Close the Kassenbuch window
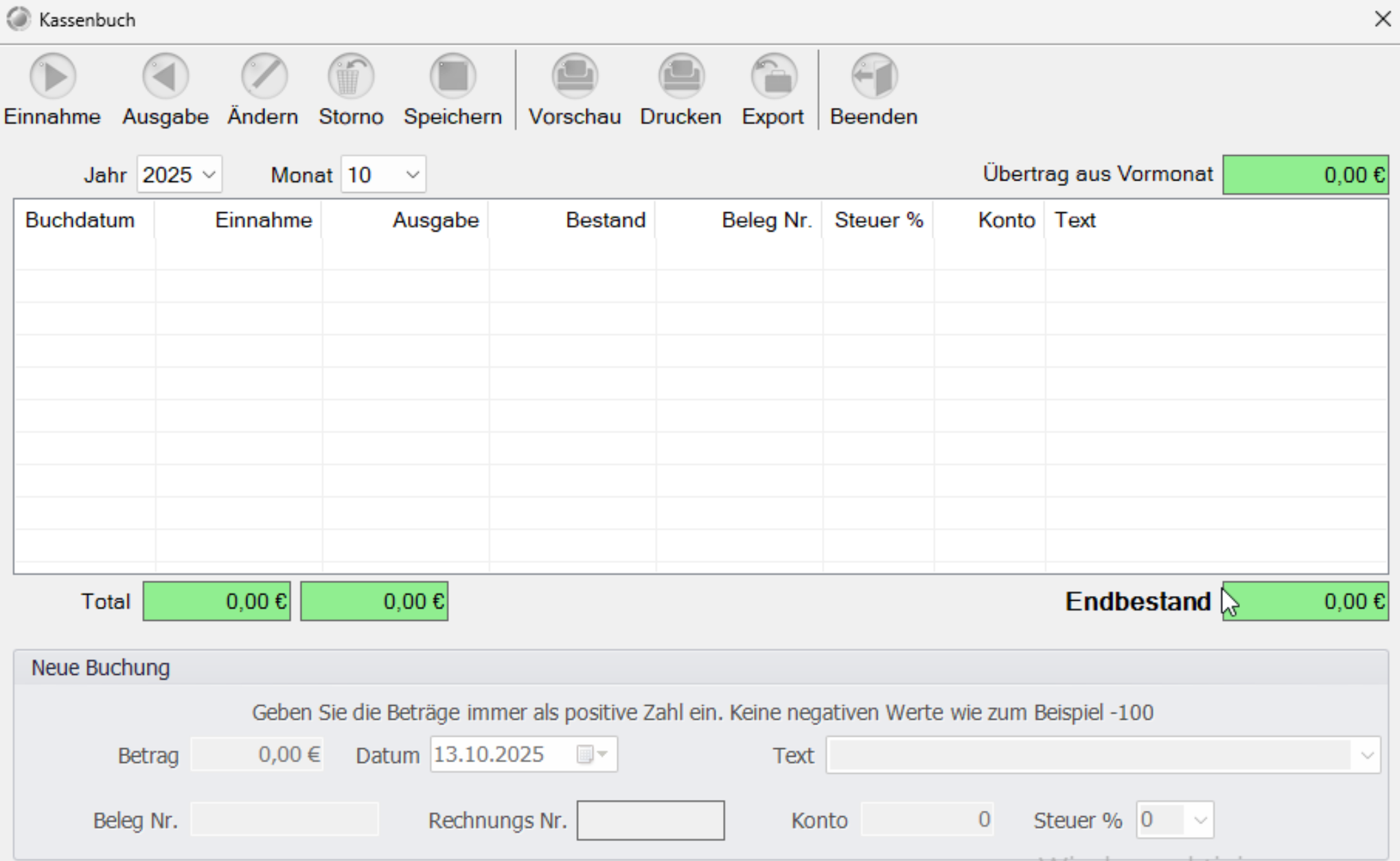The image size is (1400, 861). coord(1382,19)
